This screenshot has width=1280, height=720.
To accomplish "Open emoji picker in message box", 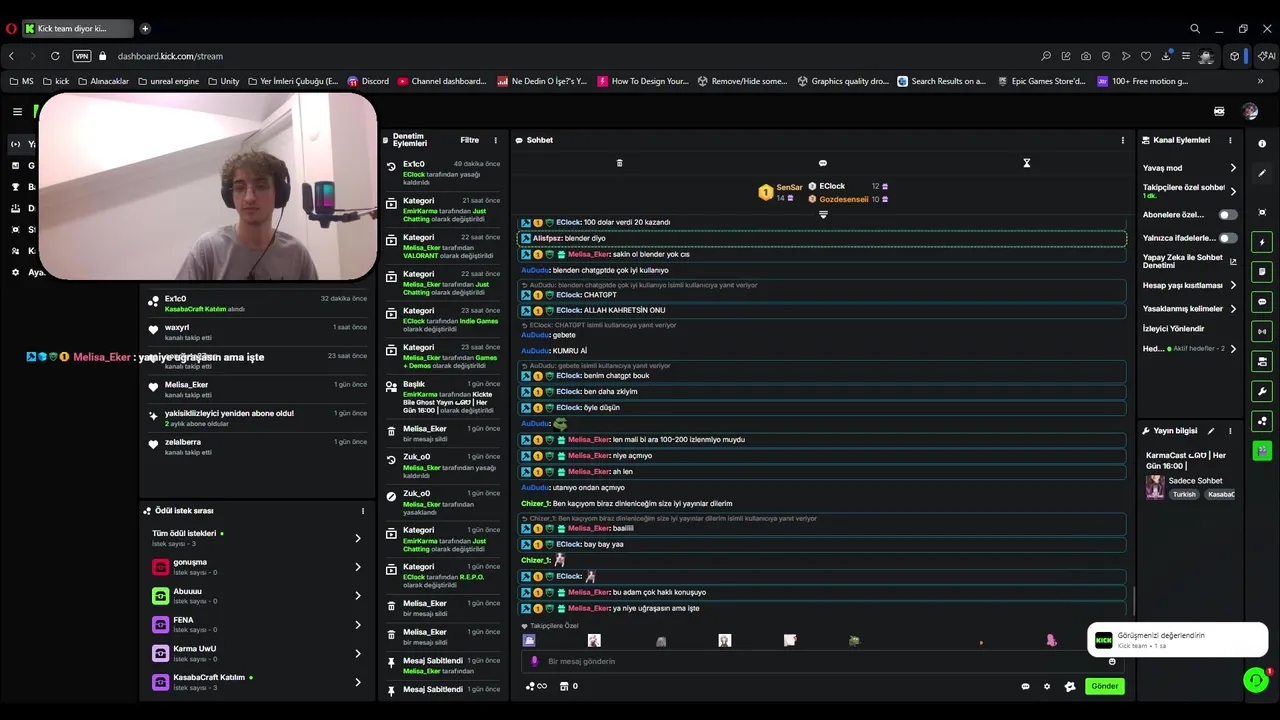I will tap(1112, 661).
